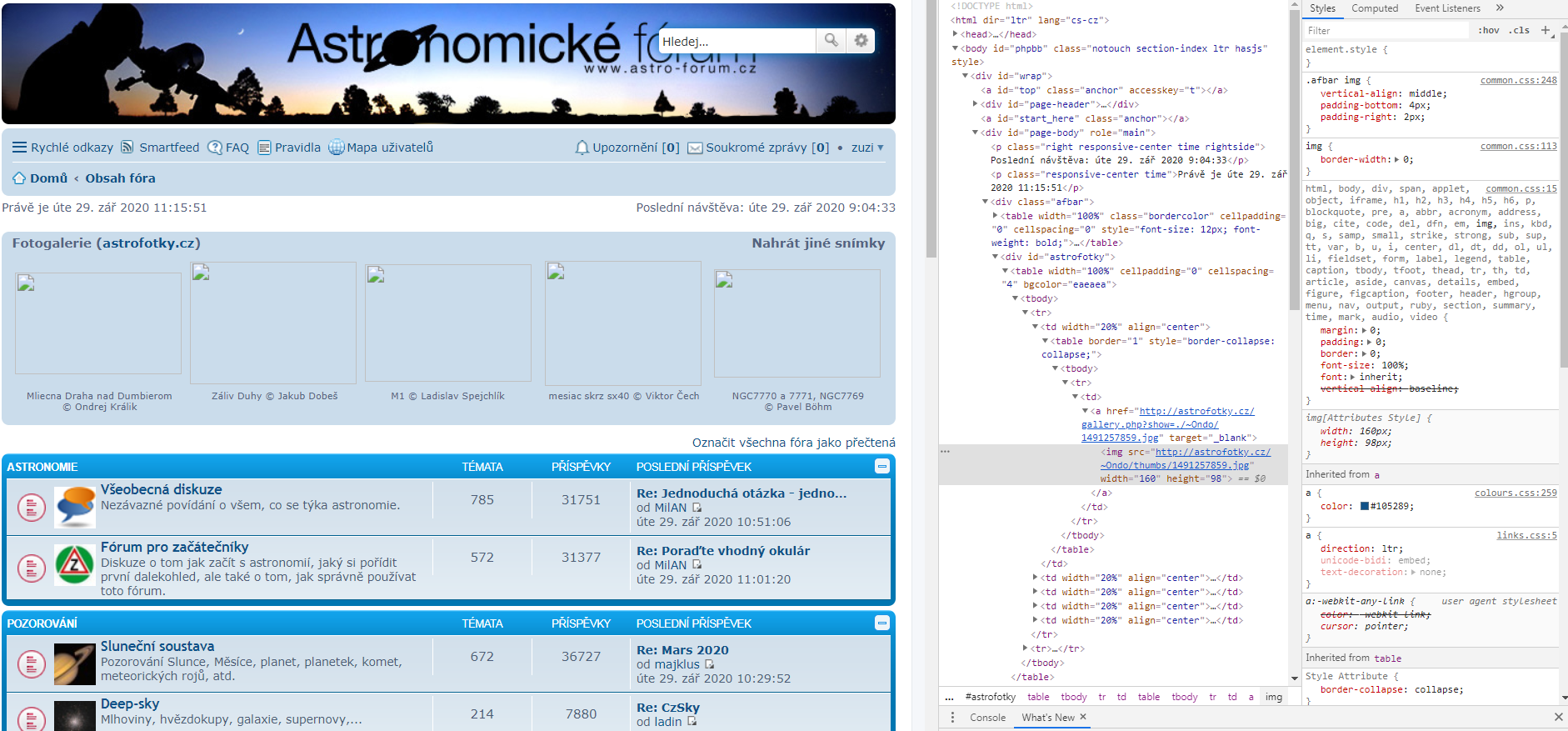Open the M1 Ladislav Spejchlík thumbnail
The width and height of the screenshot is (1568, 731).
coord(448,323)
